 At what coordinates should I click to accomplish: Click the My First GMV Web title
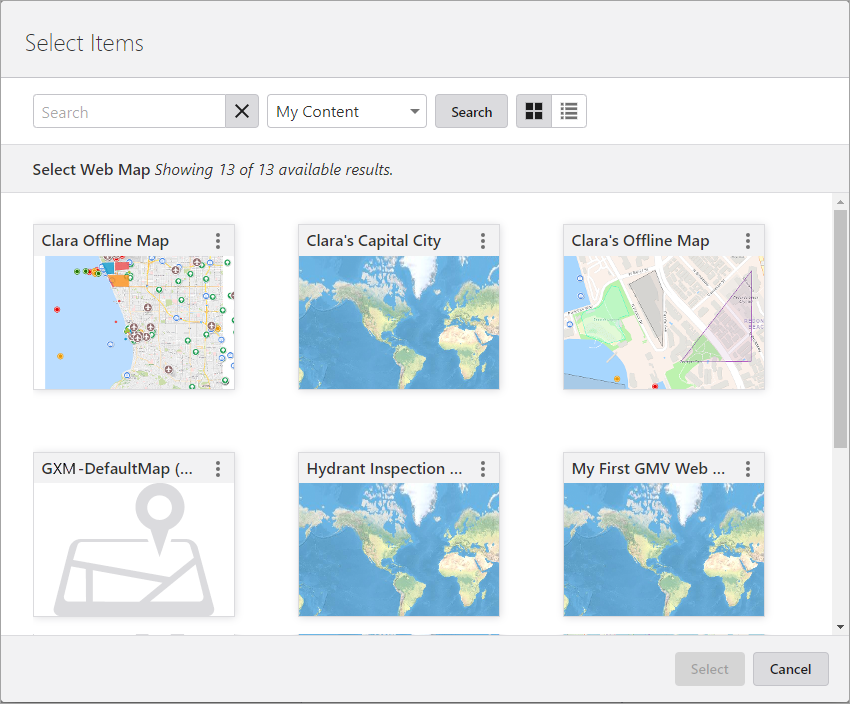click(x=648, y=469)
